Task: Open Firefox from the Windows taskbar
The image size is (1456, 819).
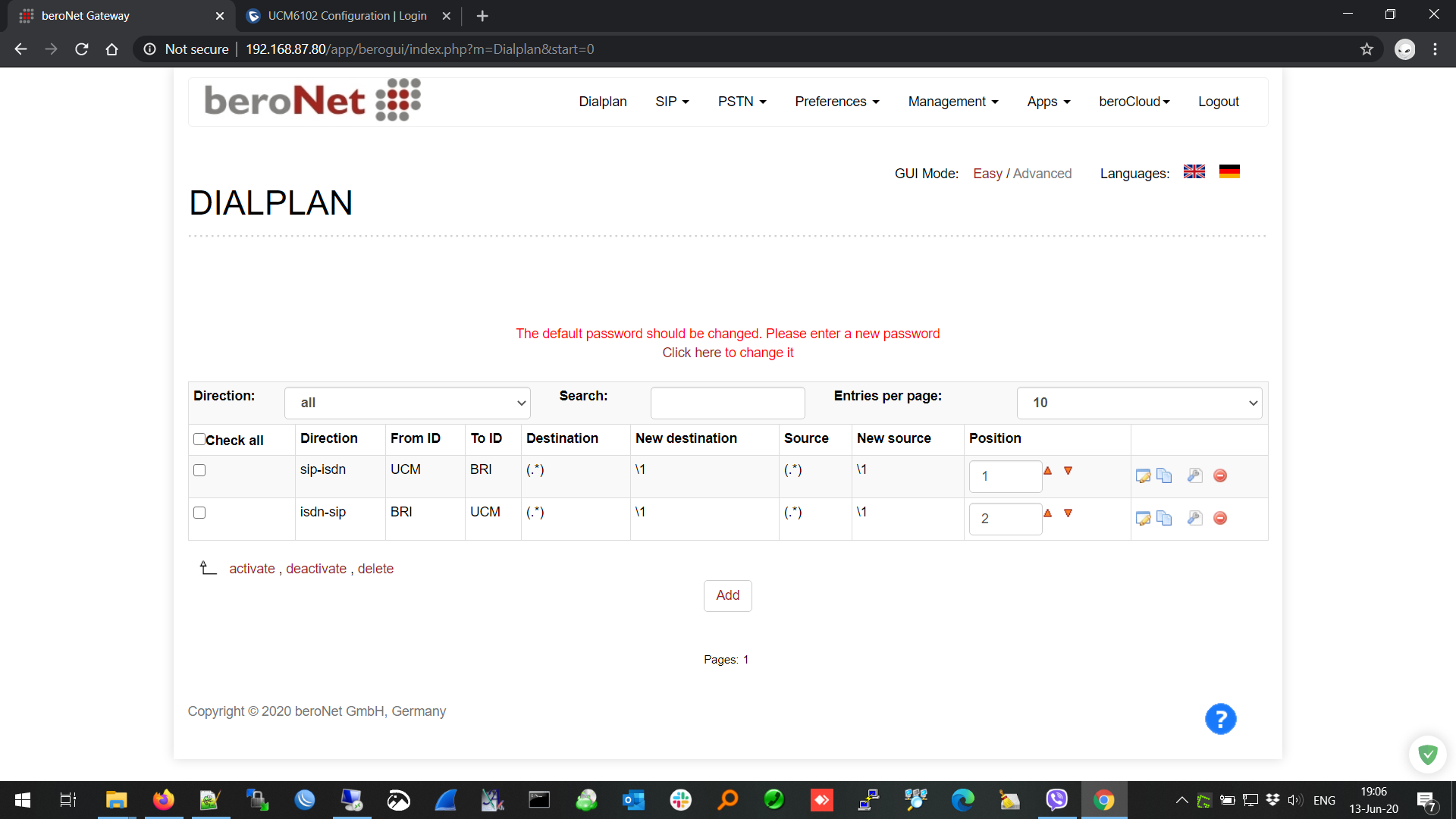Action: [163, 800]
